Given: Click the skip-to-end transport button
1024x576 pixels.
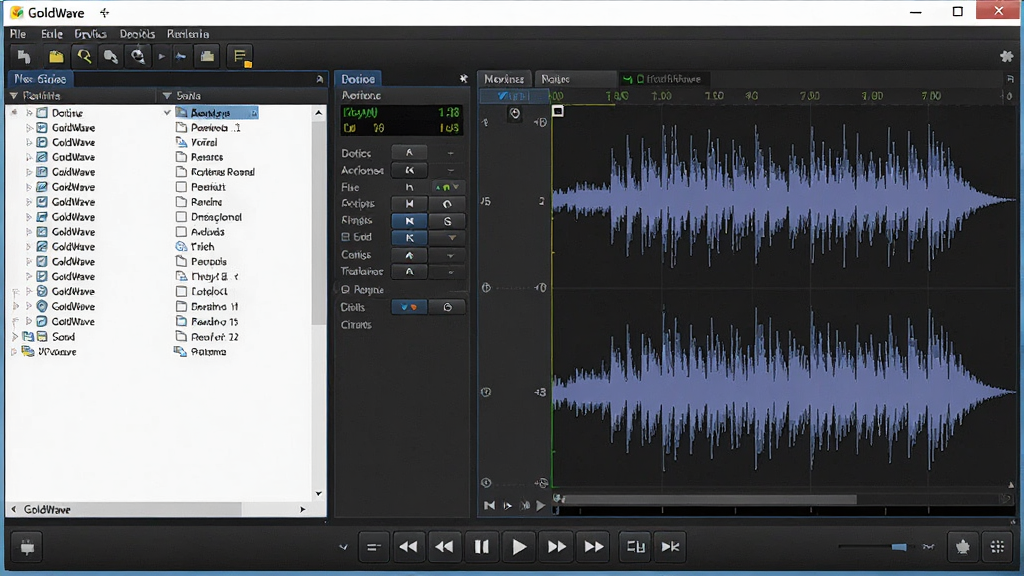Looking at the screenshot, I should (x=671, y=547).
